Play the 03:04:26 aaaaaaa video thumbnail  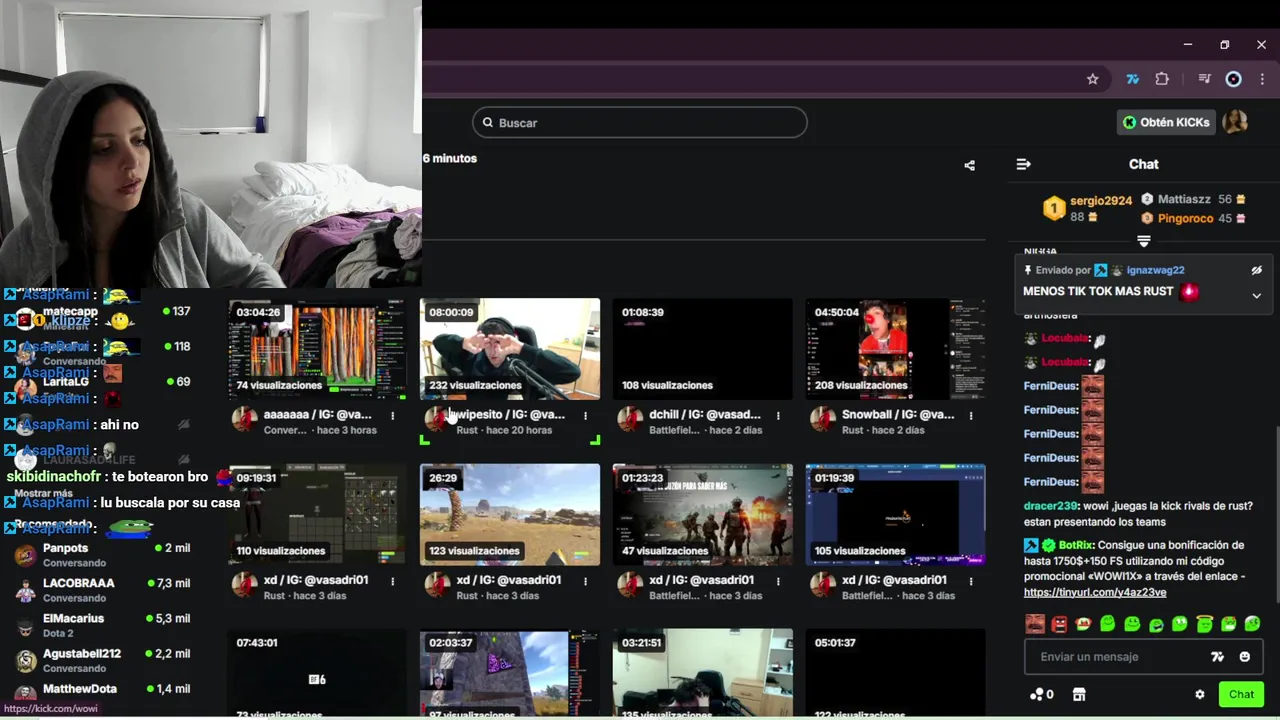pos(317,349)
